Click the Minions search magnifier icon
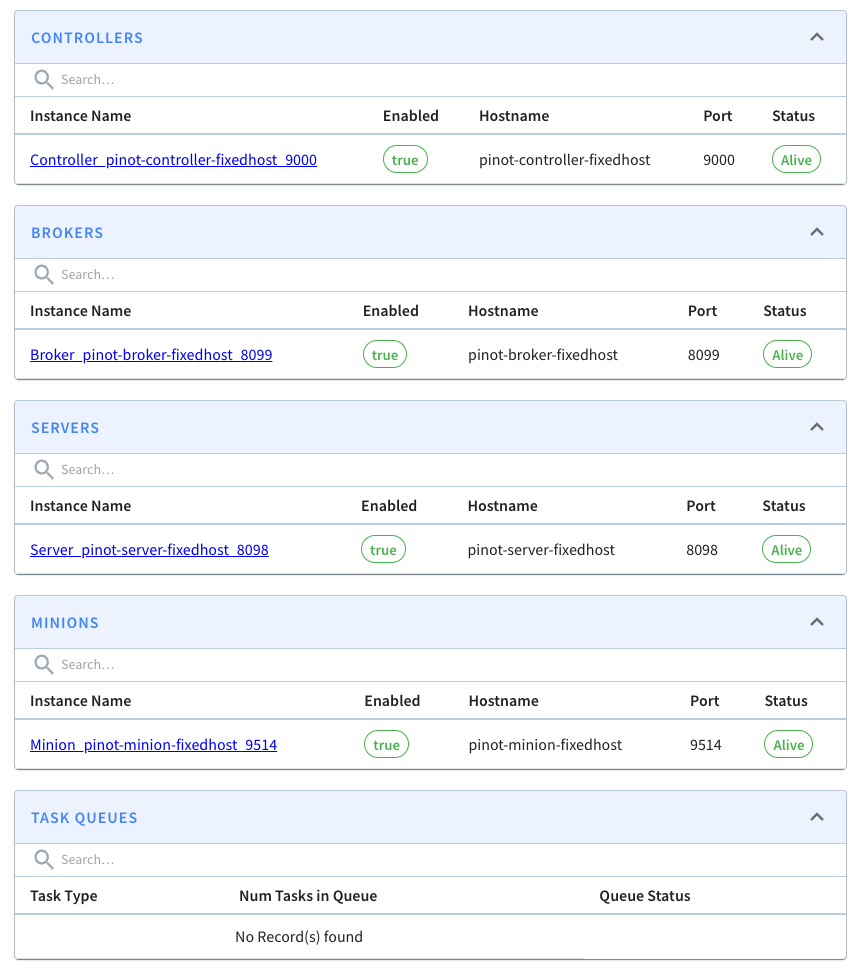 click(x=43, y=664)
